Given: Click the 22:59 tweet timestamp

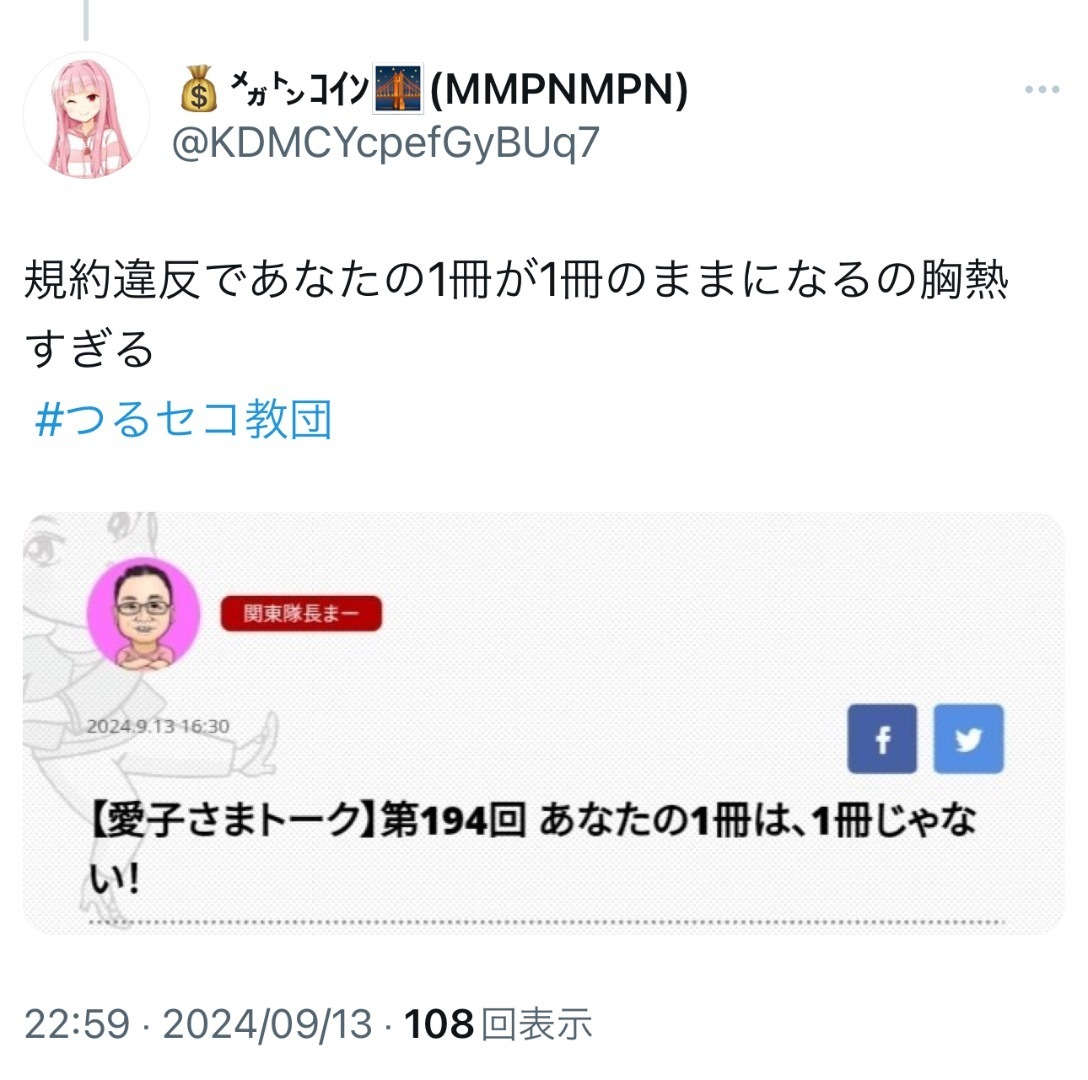Looking at the screenshot, I should click(x=77, y=1024).
